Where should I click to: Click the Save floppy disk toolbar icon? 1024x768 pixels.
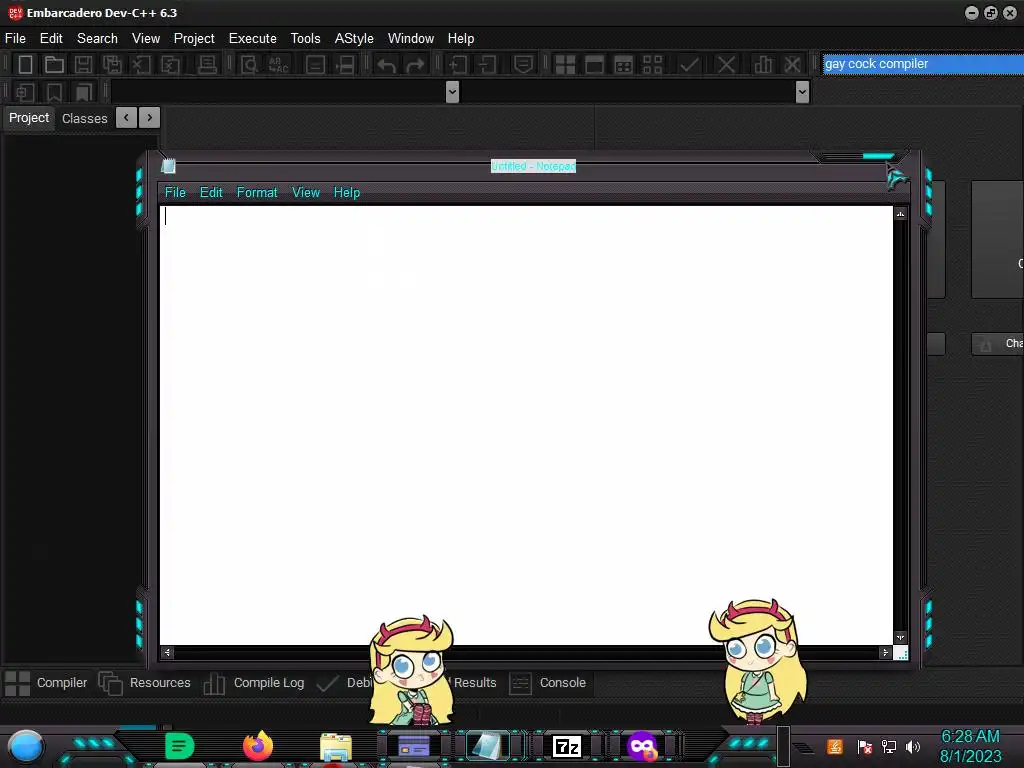click(x=83, y=64)
